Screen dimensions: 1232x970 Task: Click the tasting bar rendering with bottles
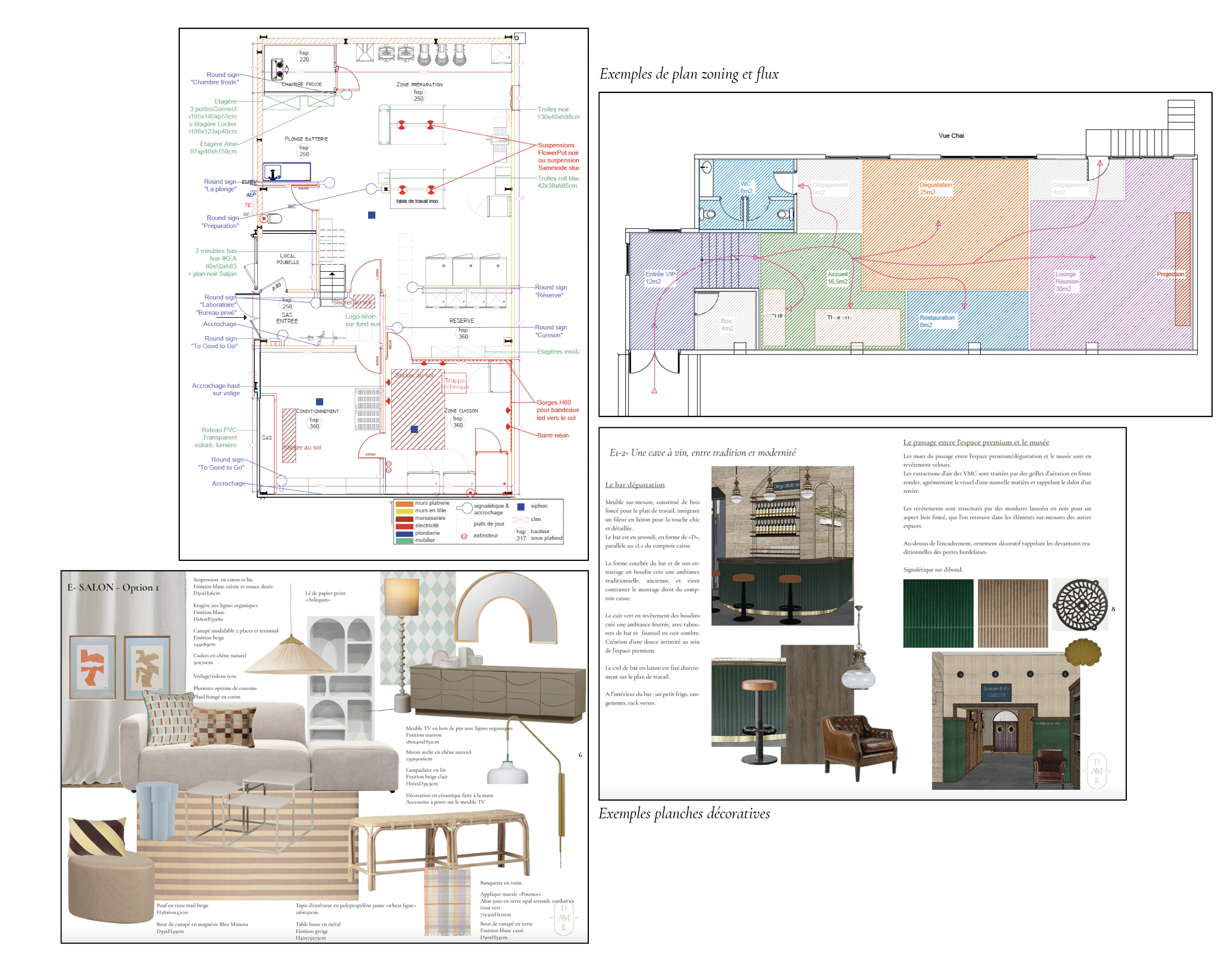click(782, 545)
